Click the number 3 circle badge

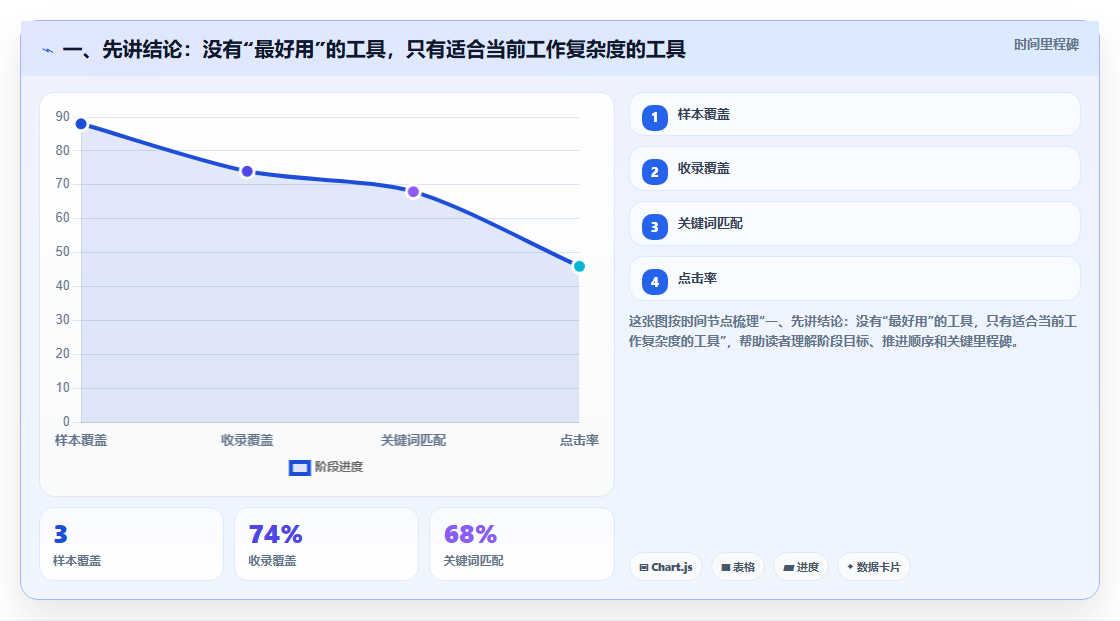point(654,227)
